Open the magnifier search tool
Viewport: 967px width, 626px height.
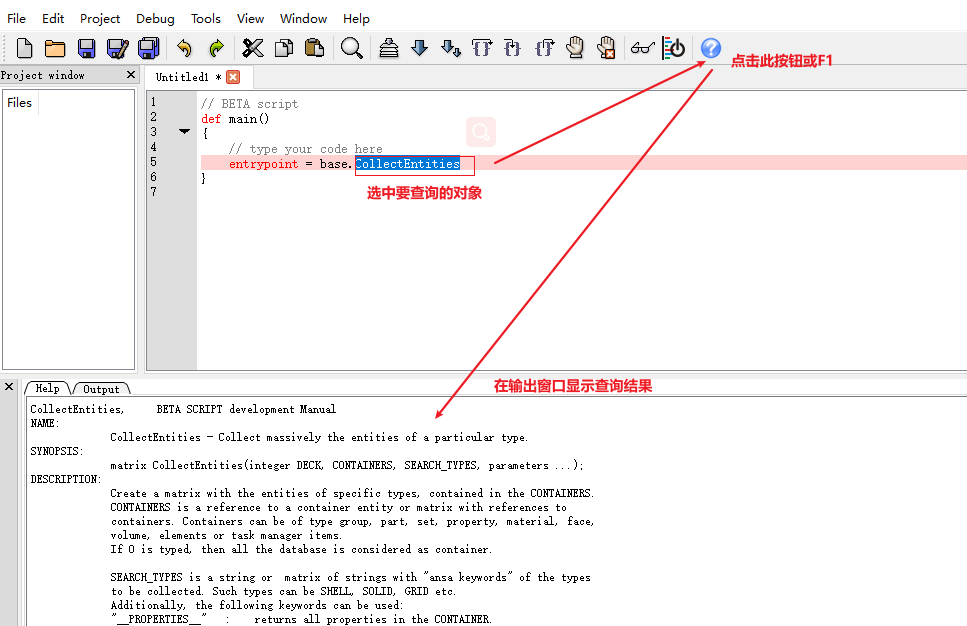coord(351,48)
